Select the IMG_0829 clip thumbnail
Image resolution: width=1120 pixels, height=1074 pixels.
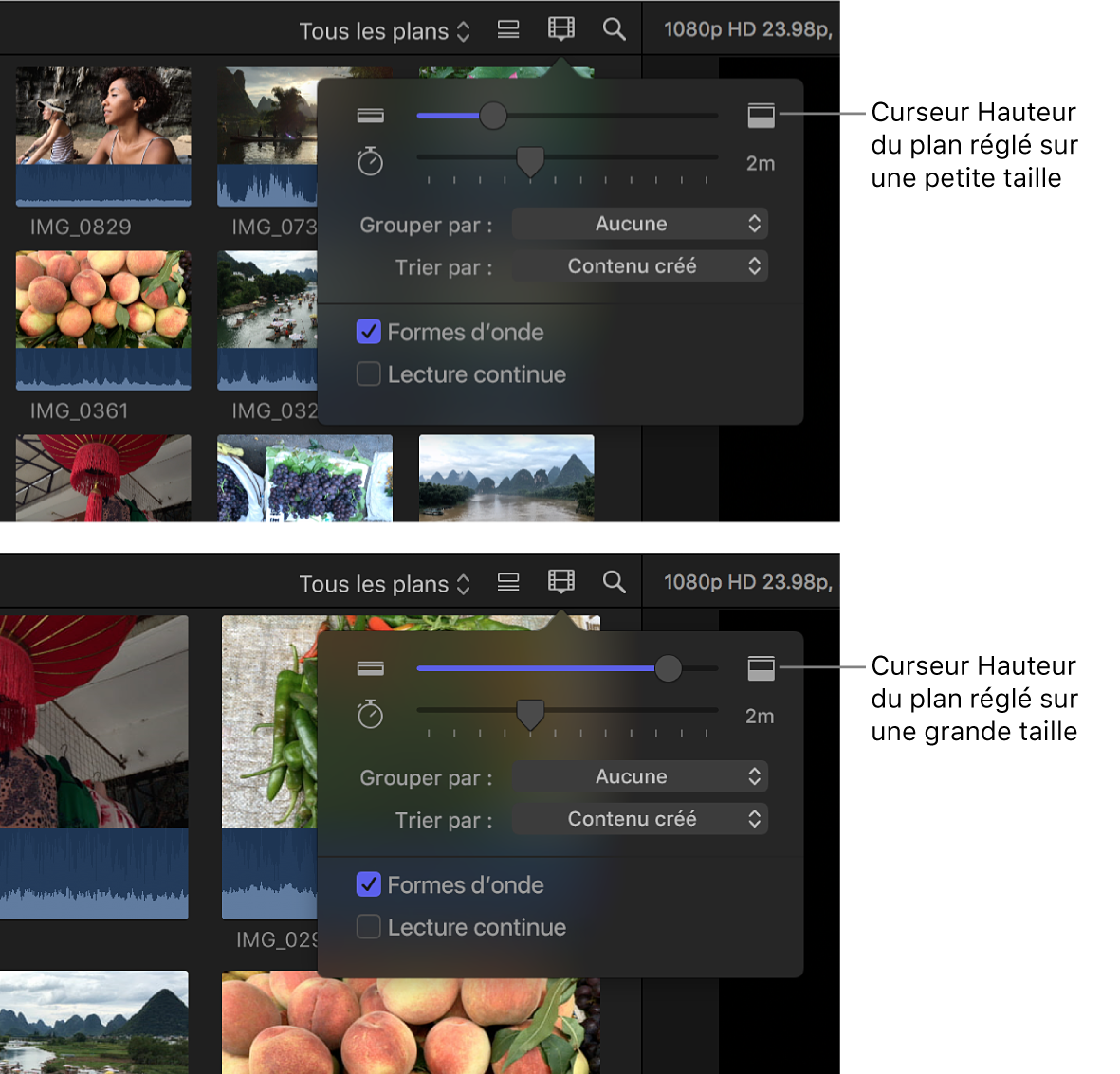click(103, 136)
